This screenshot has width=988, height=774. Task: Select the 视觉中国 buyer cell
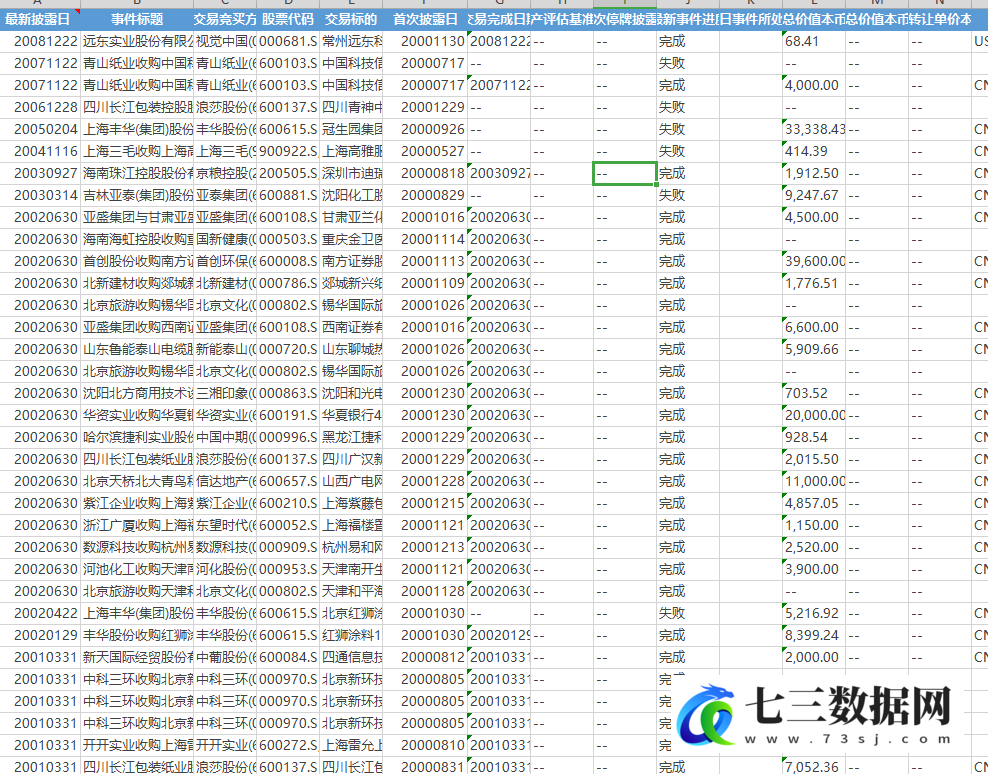point(225,42)
